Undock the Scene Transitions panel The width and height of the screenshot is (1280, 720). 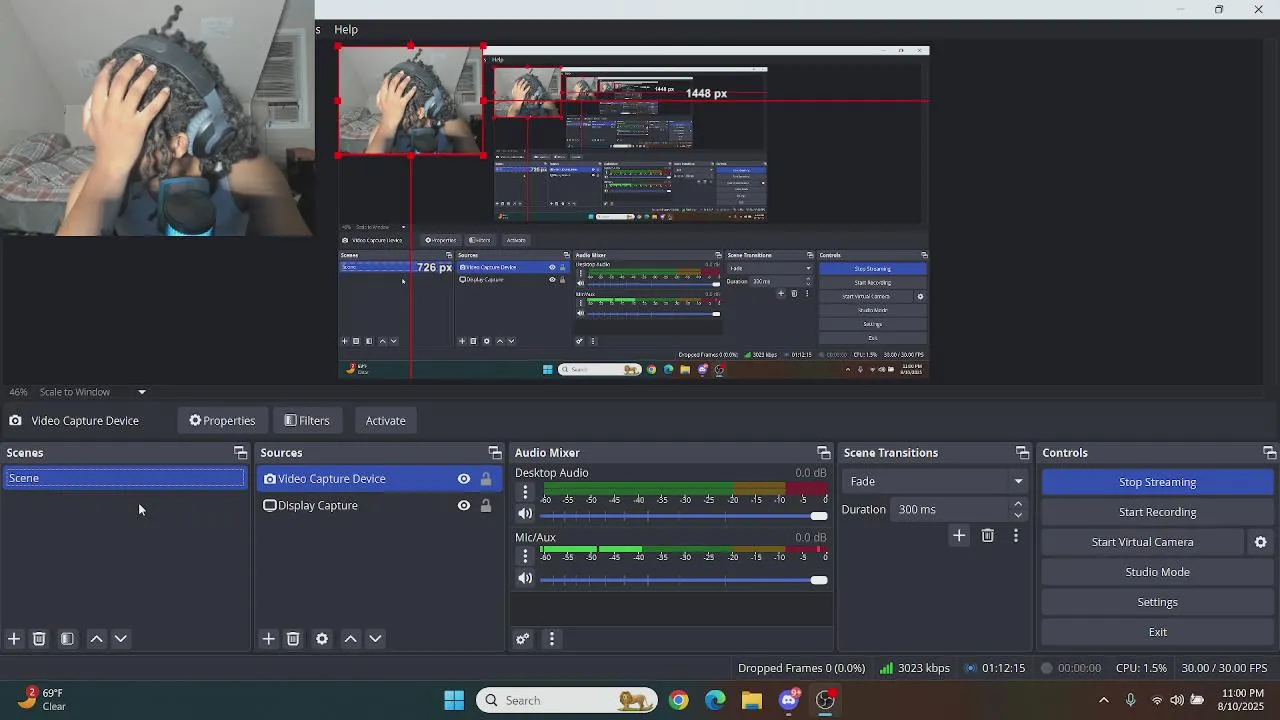(1022, 453)
